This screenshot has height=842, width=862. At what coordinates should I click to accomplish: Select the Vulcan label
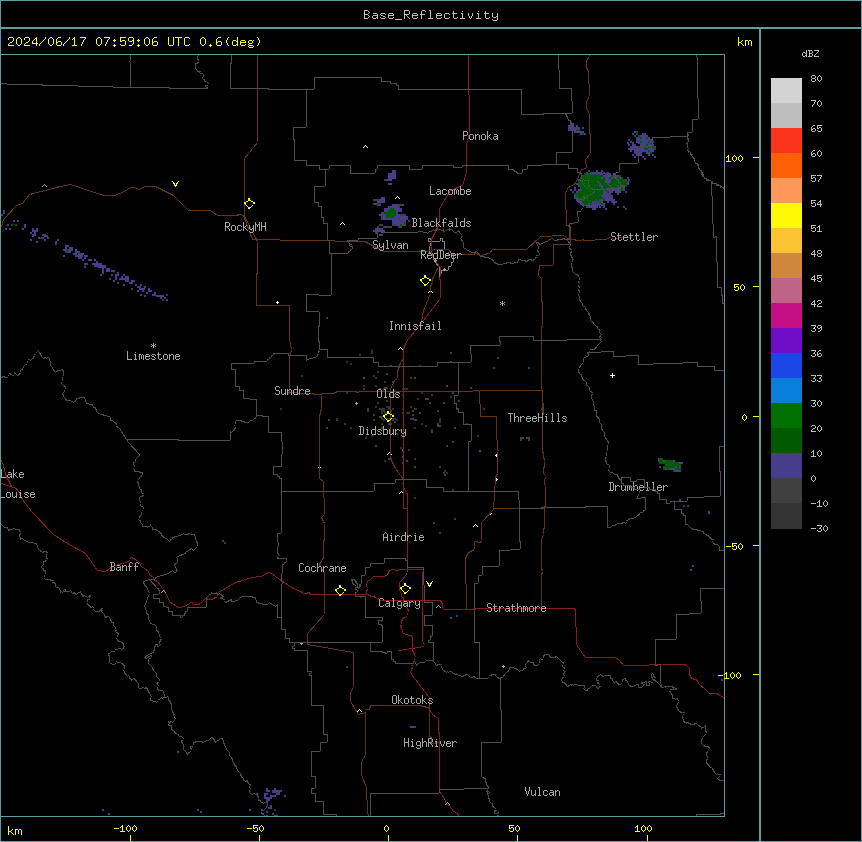click(542, 792)
